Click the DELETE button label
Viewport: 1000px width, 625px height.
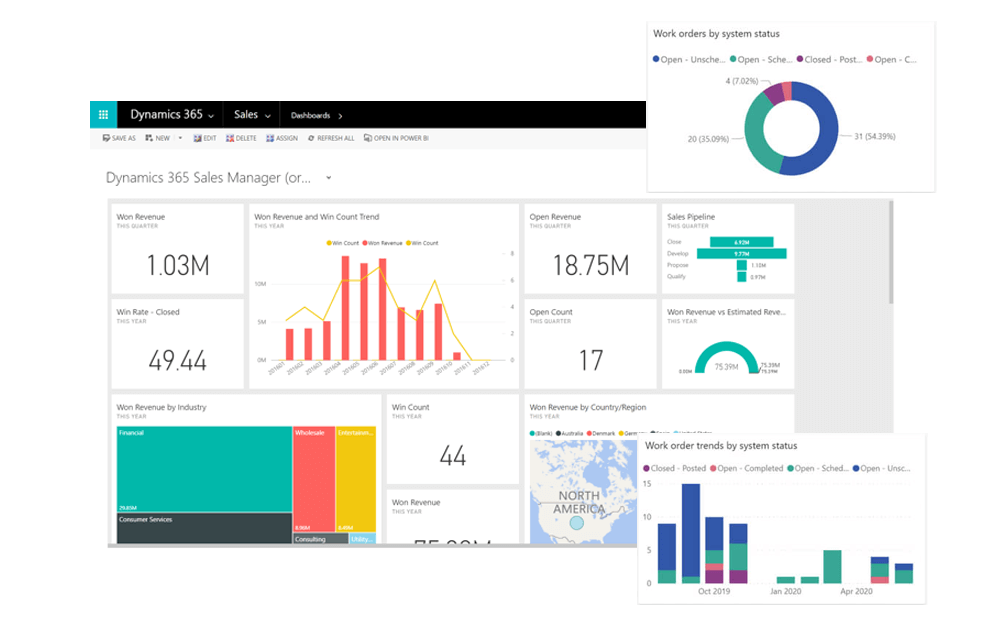(x=246, y=138)
